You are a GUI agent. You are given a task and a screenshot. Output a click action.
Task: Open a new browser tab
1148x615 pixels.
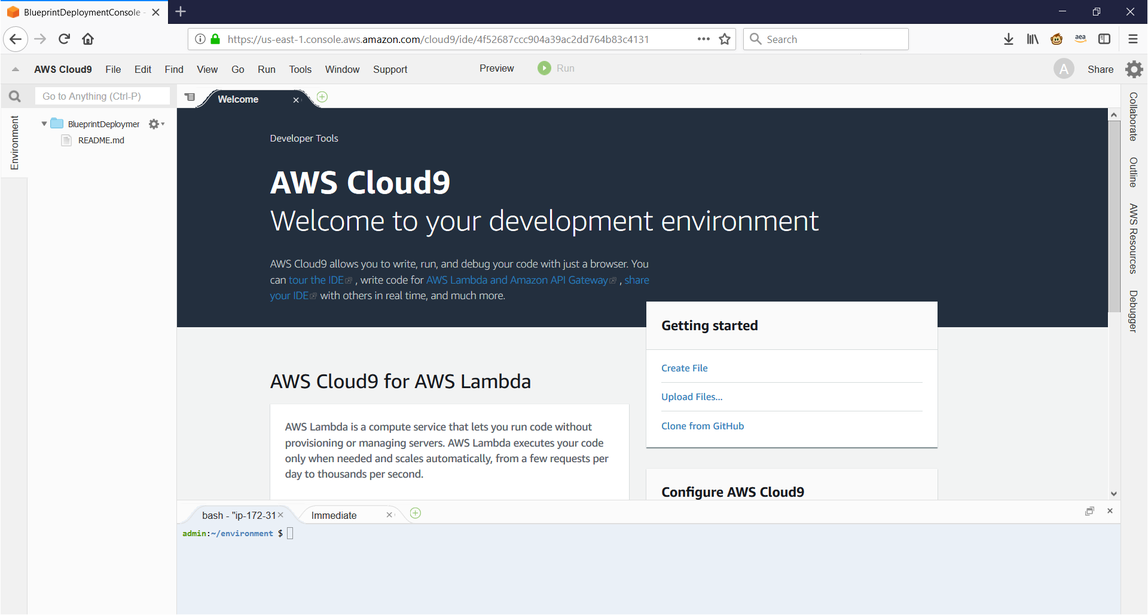pyautogui.click(x=180, y=12)
